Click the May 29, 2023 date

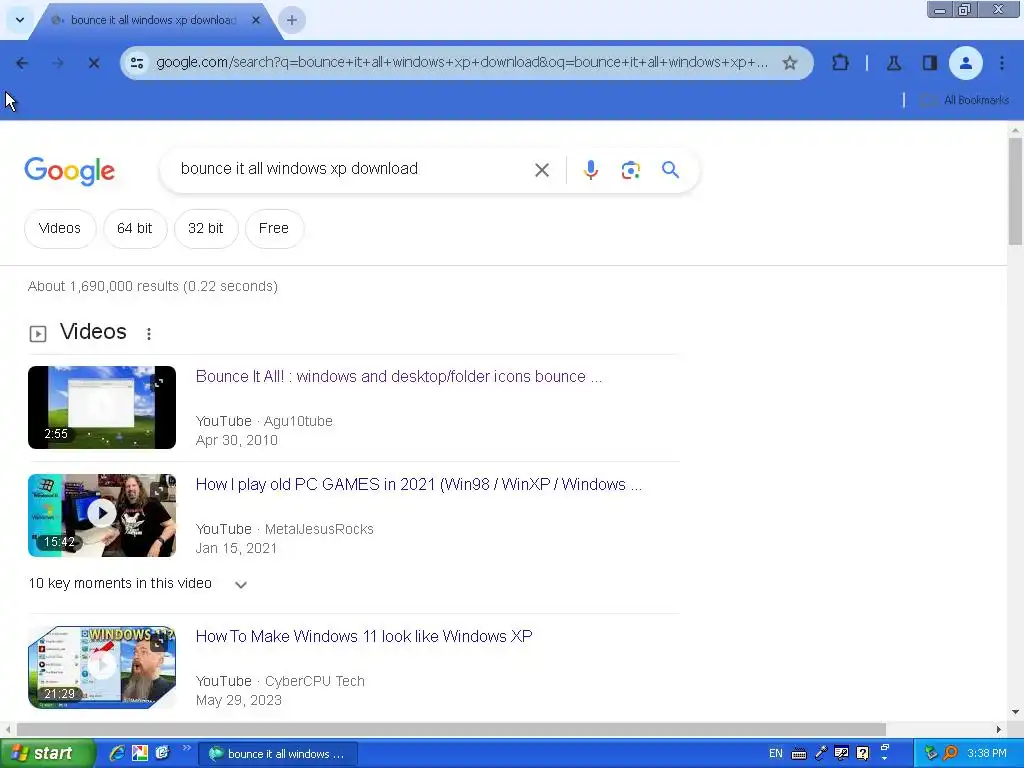[238, 701]
